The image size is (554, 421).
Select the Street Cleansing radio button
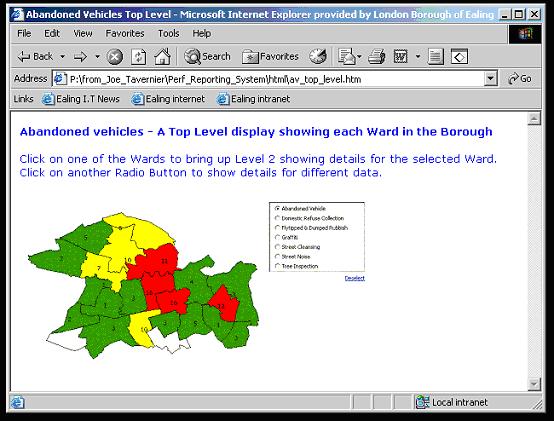[277, 247]
